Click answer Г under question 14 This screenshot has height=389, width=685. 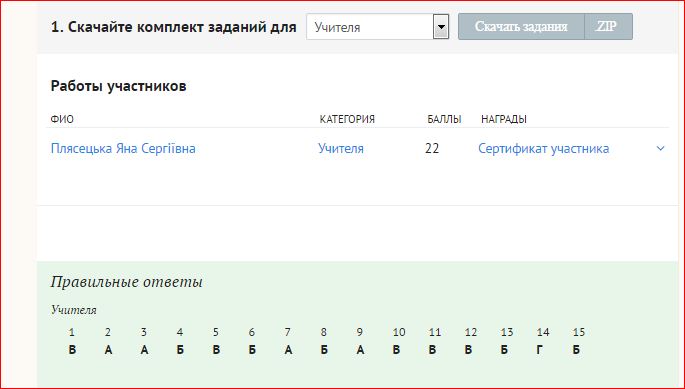540,350
